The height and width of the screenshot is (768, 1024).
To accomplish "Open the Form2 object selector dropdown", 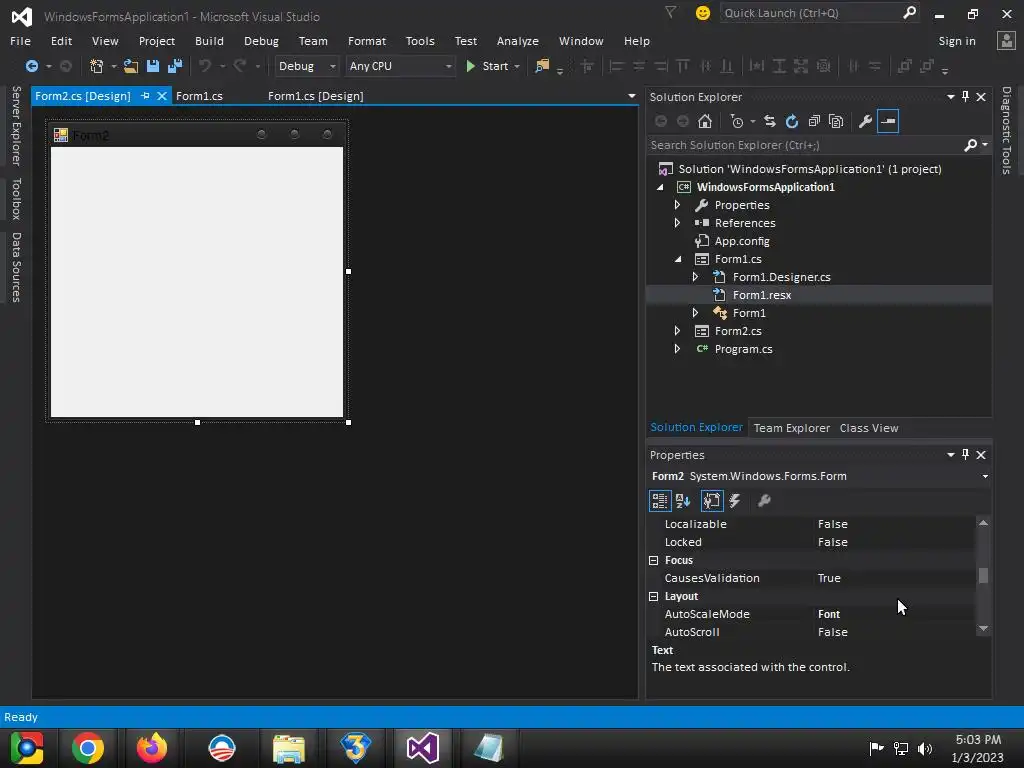I will [x=985, y=476].
